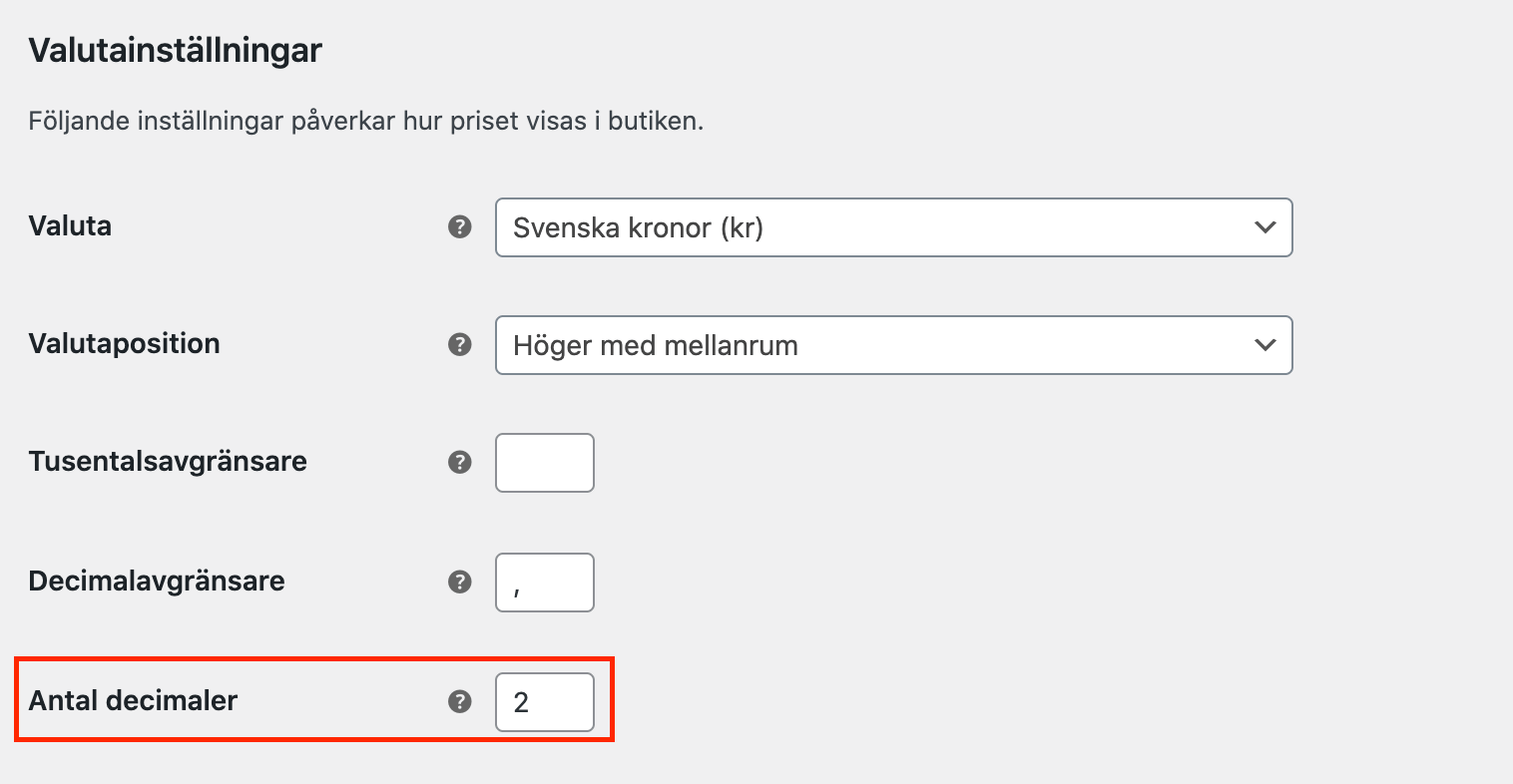The width and height of the screenshot is (1513, 784).
Task: Click the chevron arrow on the Valuta dropdown
Action: [1264, 227]
